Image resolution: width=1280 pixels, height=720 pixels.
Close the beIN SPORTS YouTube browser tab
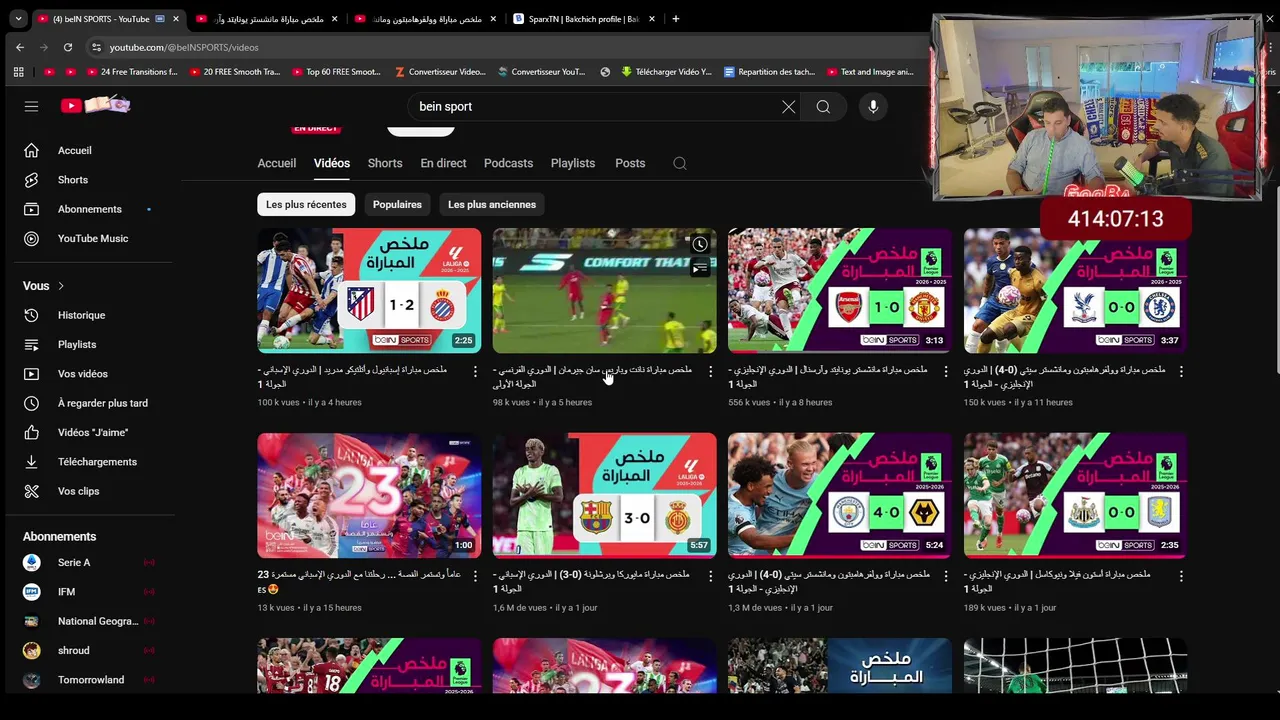(177, 18)
